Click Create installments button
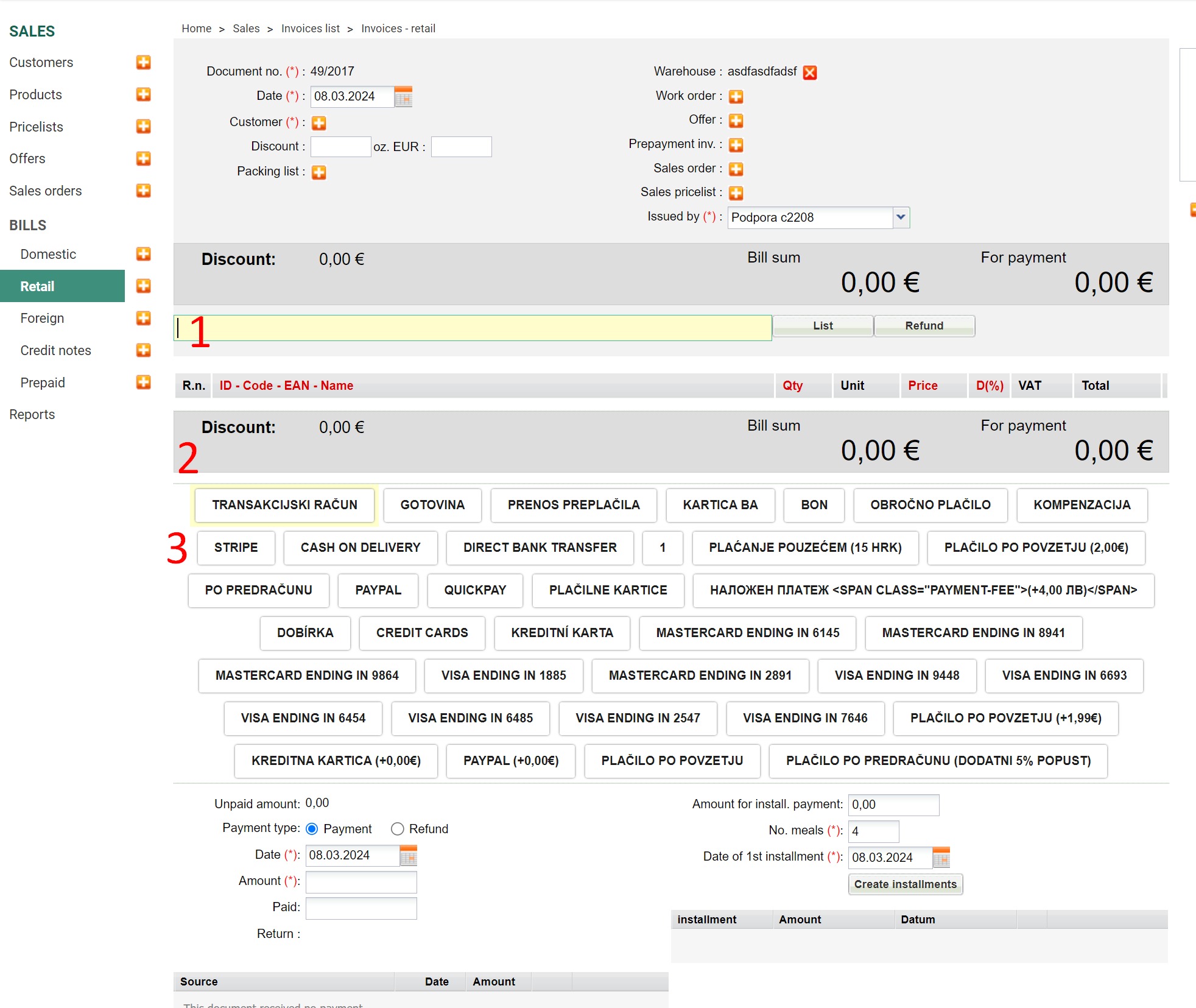The width and height of the screenshot is (1196, 1008). coord(906,884)
